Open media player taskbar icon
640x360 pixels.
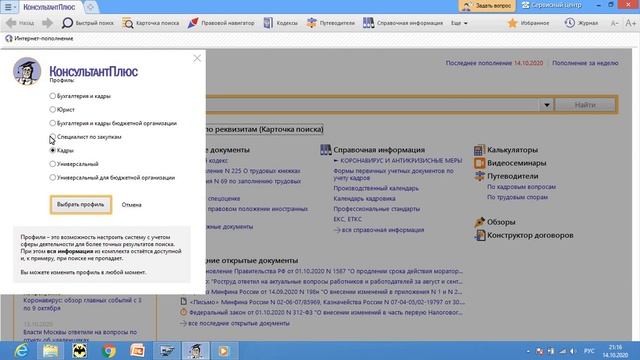[x=223, y=351]
